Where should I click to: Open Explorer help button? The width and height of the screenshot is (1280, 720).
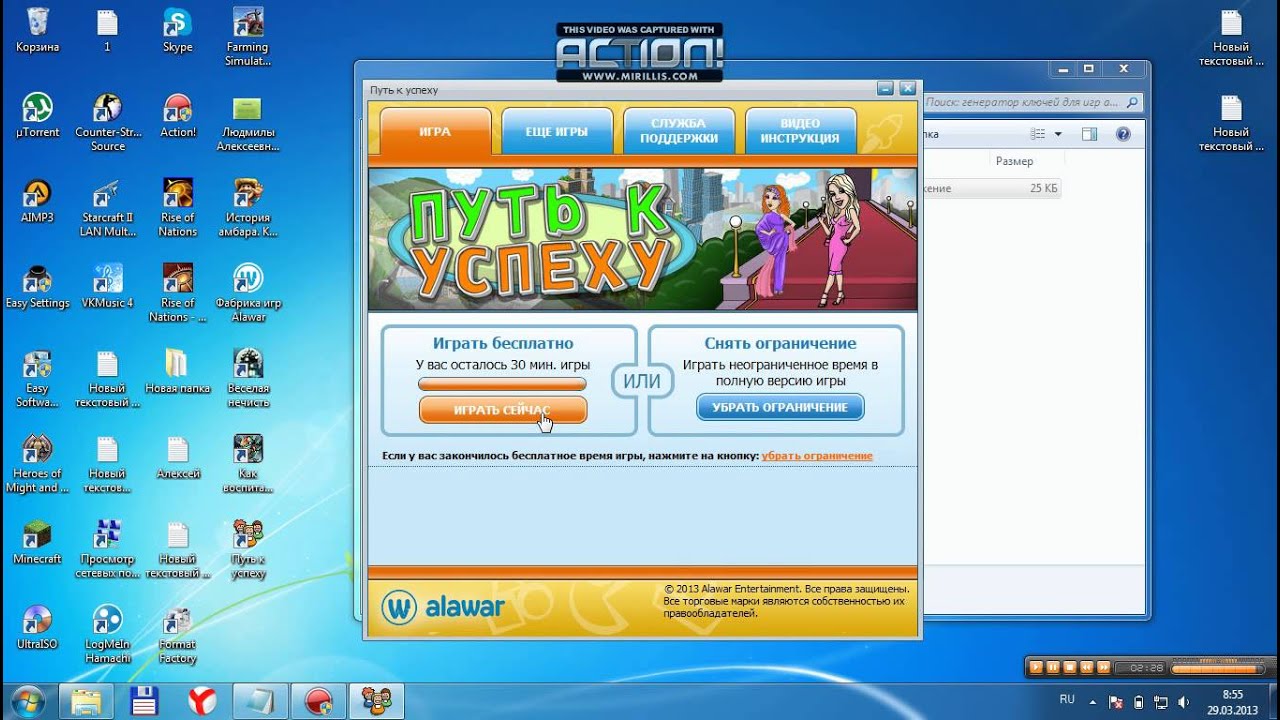coord(1122,134)
